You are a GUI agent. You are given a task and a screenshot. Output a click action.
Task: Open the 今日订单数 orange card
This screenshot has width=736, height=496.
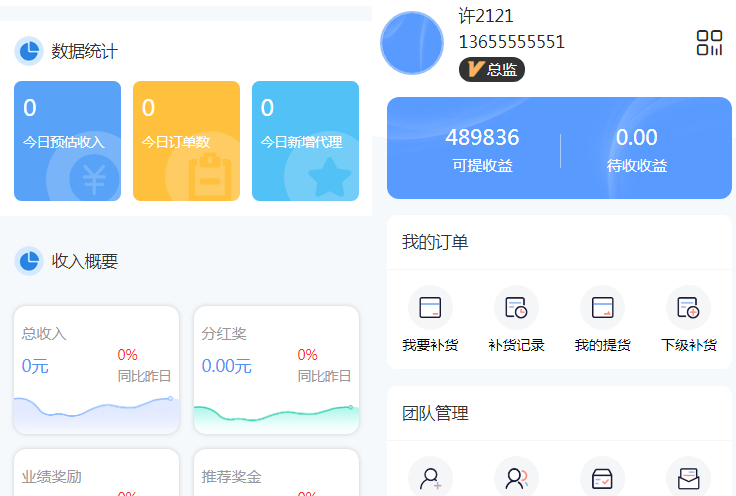click(x=186, y=141)
